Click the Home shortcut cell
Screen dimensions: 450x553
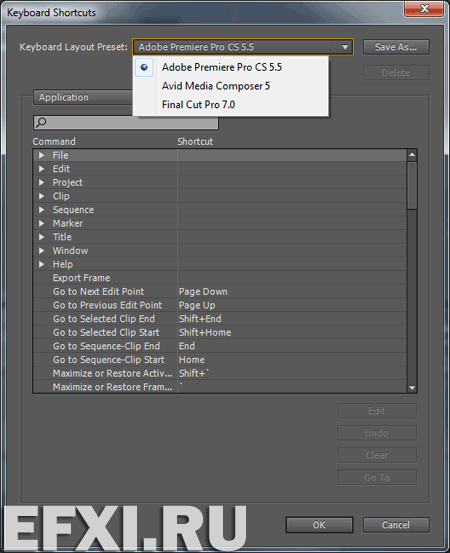(x=292, y=360)
